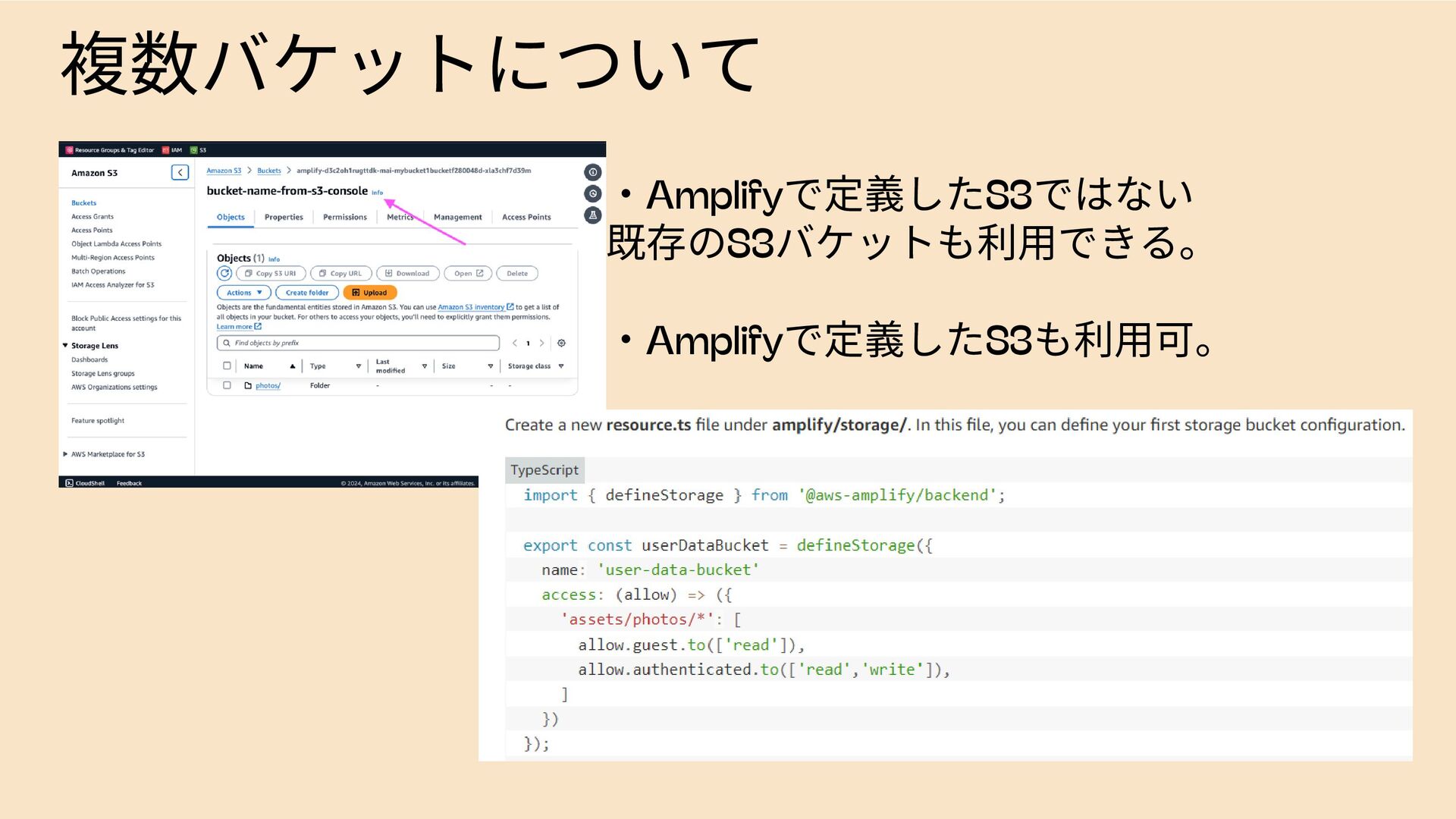Click the Find objects by prefix field

[x=358, y=343]
